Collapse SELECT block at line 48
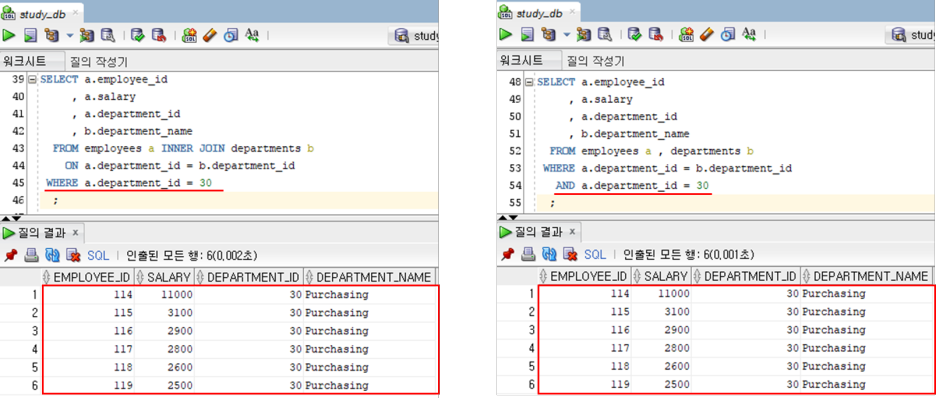This screenshot has width=936, height=398. coord(529,82)
